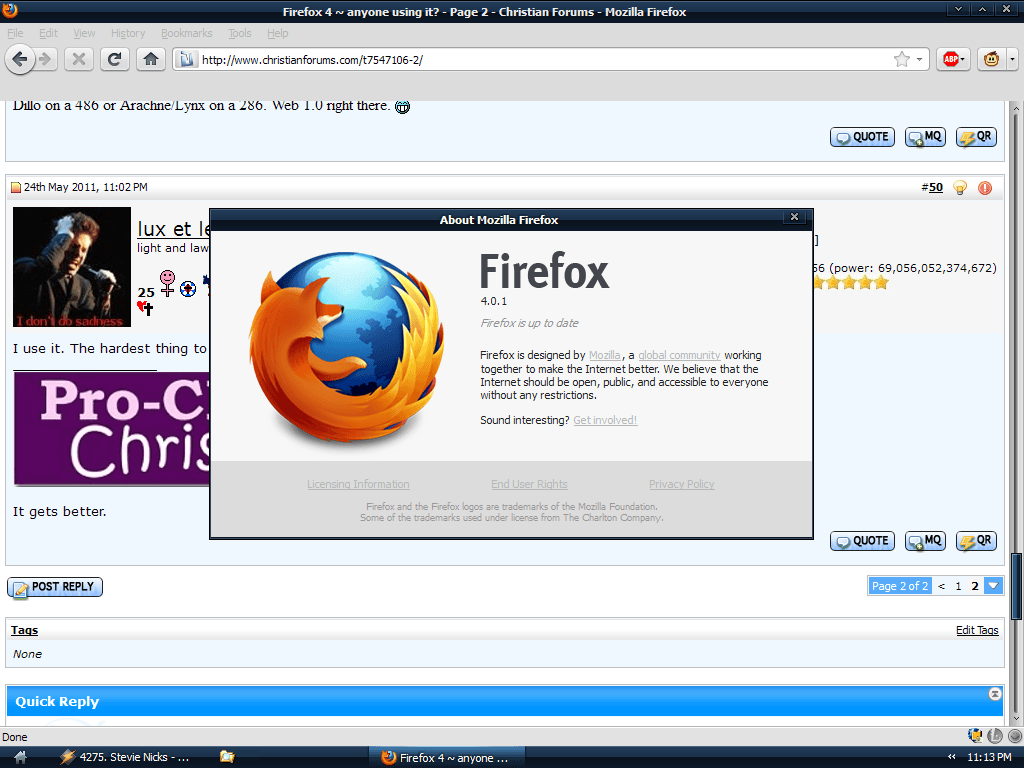Image resolution: width=1024 pixels, height=768 pixels.
Task: Click the pink female gender icon
Action: point(168,283)
